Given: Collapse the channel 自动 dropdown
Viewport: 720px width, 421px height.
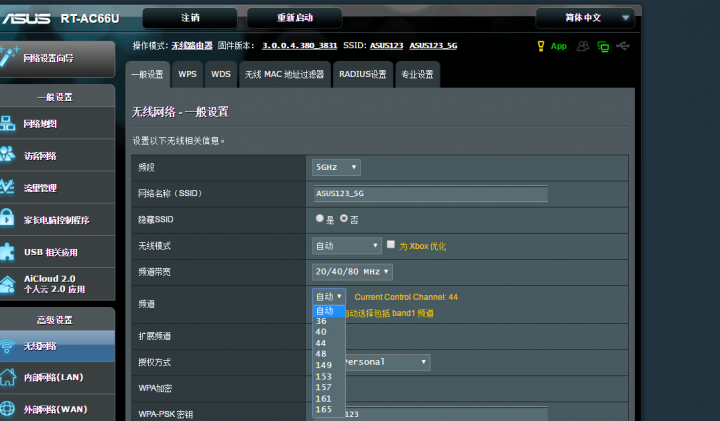Looking at the screenshot, I should click(x=329, y=297).
